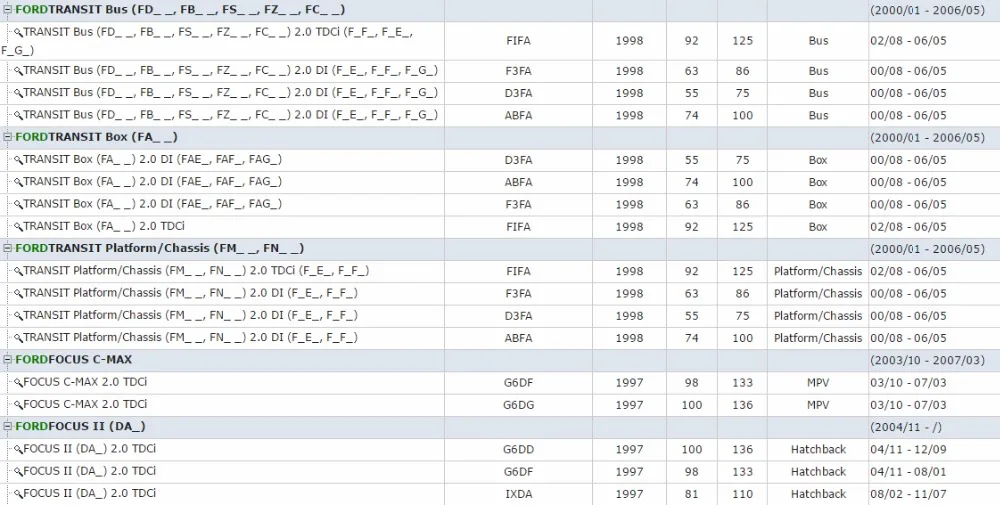1000x505 pixels.
Task: Click 133 horsepower value in FOCUS C-MAX row
Action: [742, 383]
